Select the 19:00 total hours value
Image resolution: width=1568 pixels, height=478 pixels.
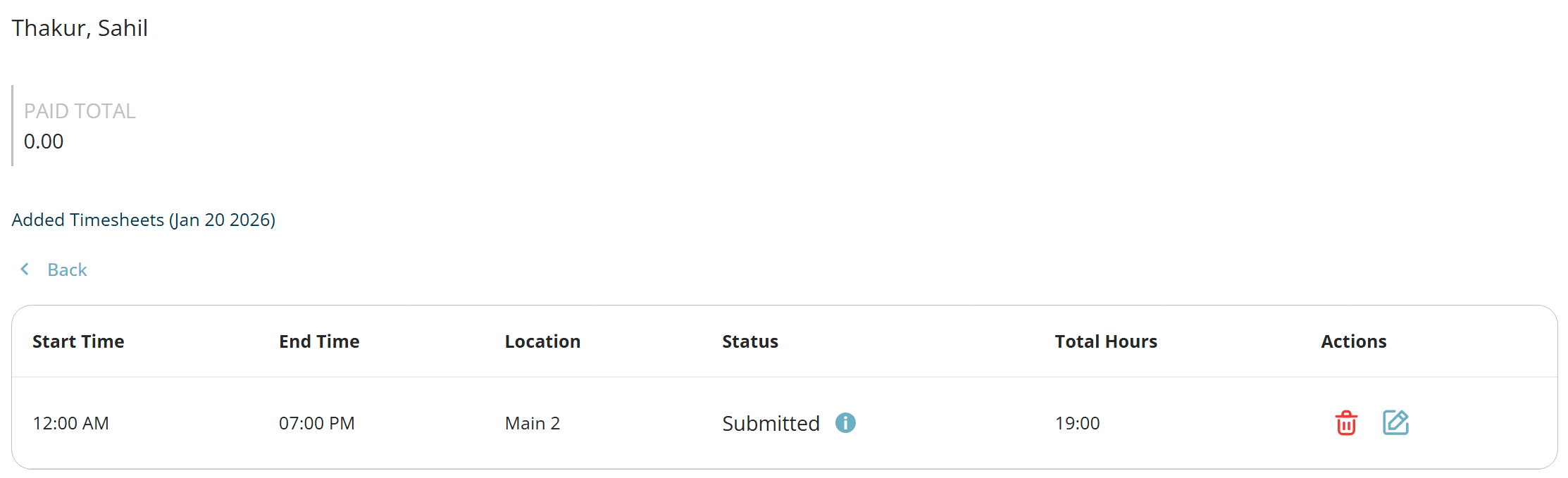tap(1077, 423)
